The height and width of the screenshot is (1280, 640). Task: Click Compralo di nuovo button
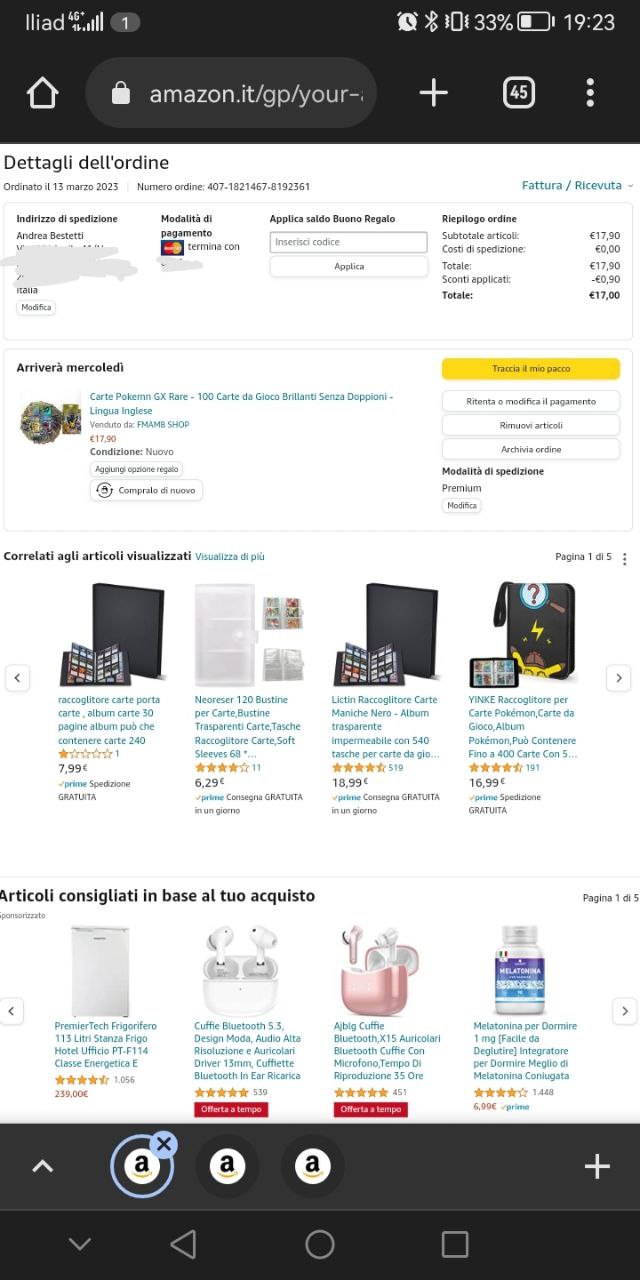tap(147, 490)
